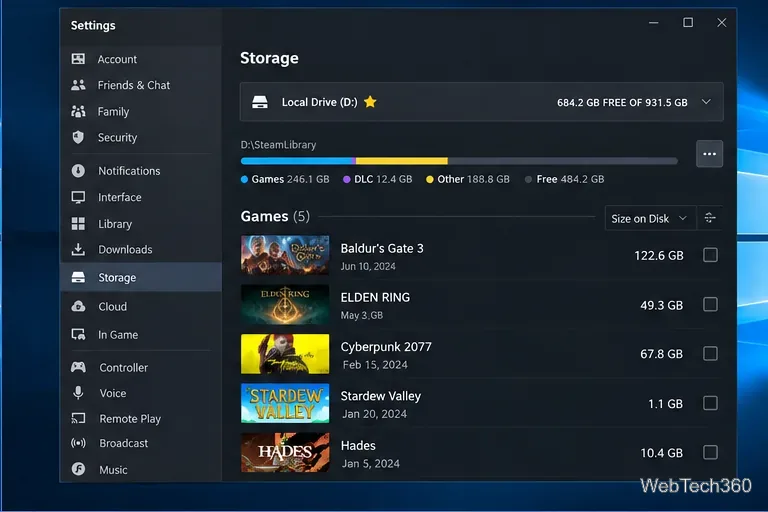Click the sort filter settings icon
This screenshot has width=768, height=512.
pos(710,218)
